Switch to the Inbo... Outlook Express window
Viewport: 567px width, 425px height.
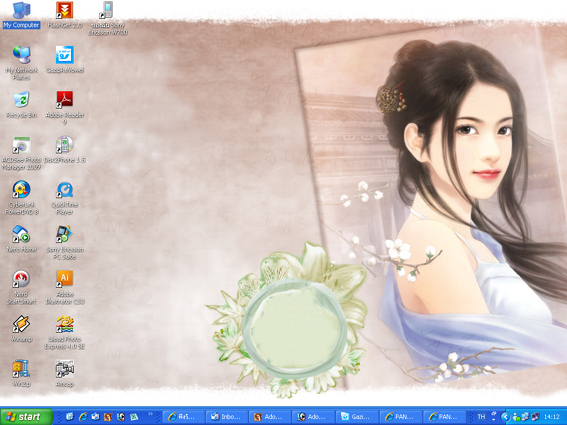[x=227, y=417]
